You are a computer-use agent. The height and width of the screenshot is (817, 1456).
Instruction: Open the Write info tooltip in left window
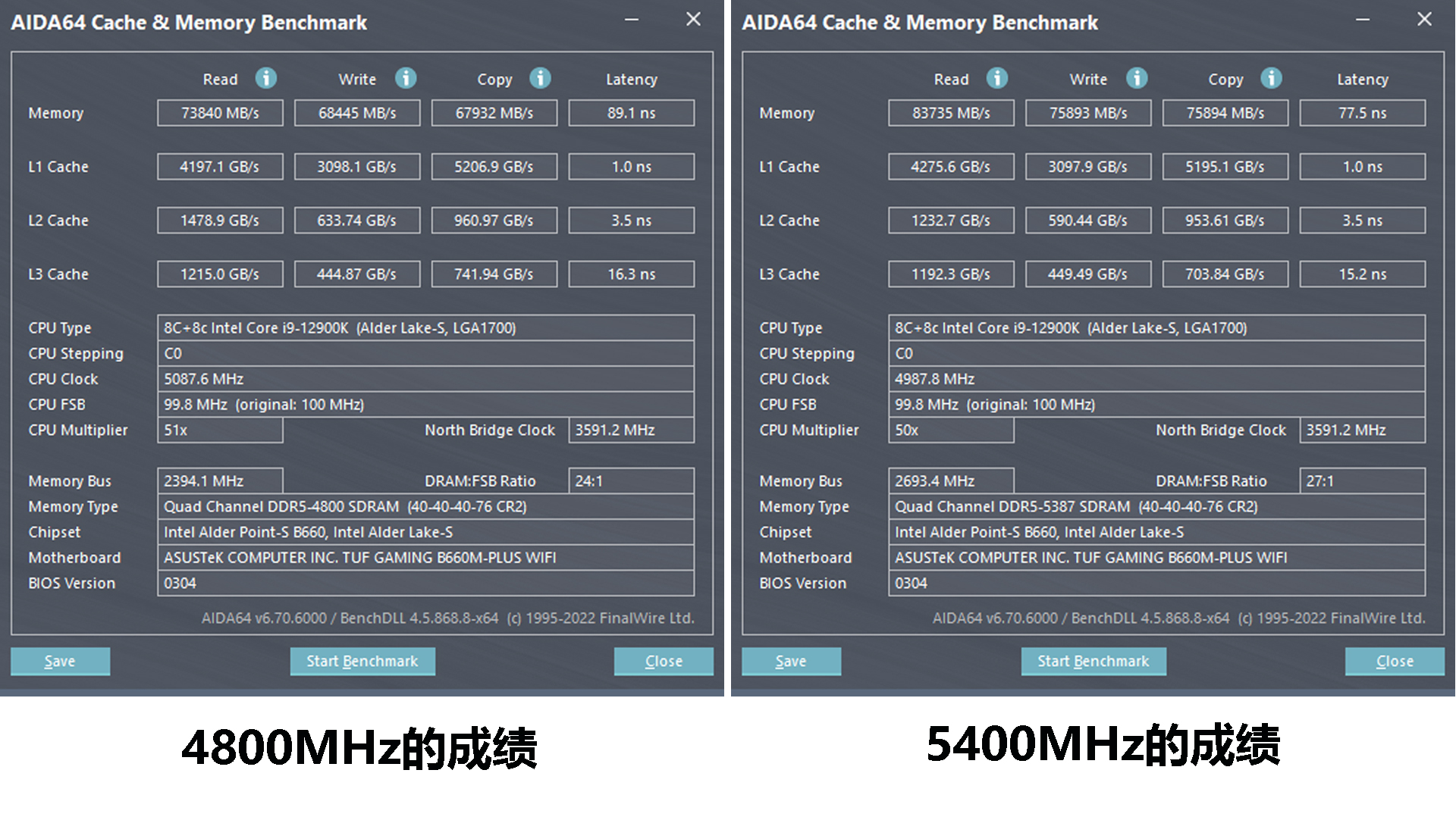pyautogui.click(x=406, y=78)
